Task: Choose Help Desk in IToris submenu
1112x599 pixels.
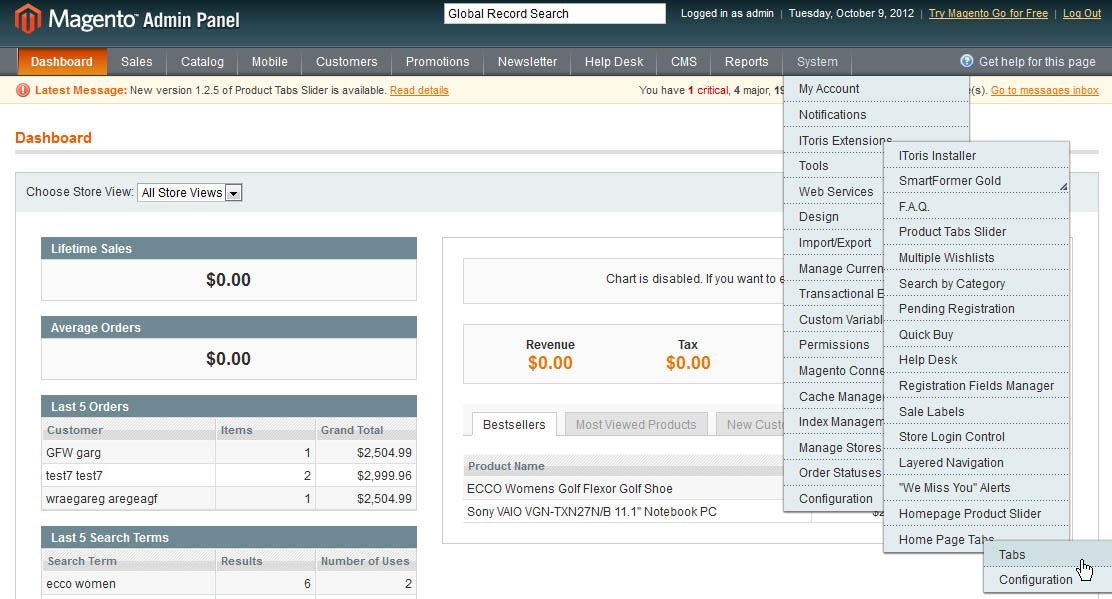Action: [976, 359]
